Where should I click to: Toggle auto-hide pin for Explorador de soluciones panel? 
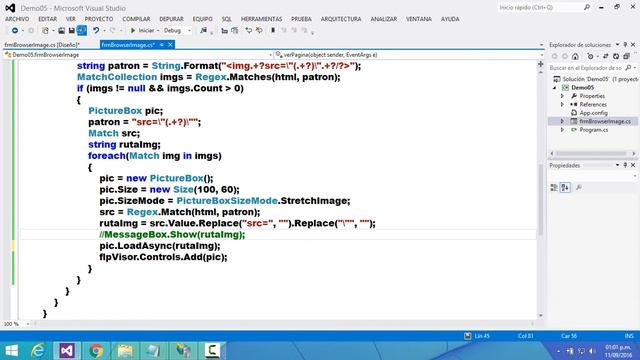(625, 44)
